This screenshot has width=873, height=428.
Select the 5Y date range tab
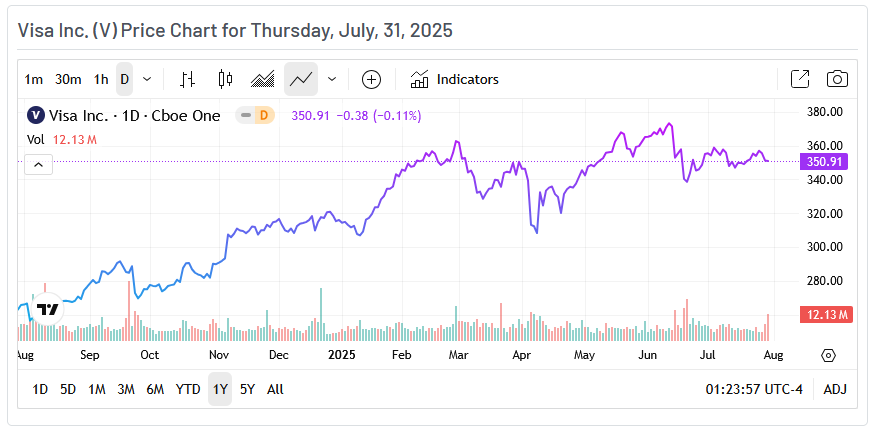pyautogui.click(x=247, y=389)
